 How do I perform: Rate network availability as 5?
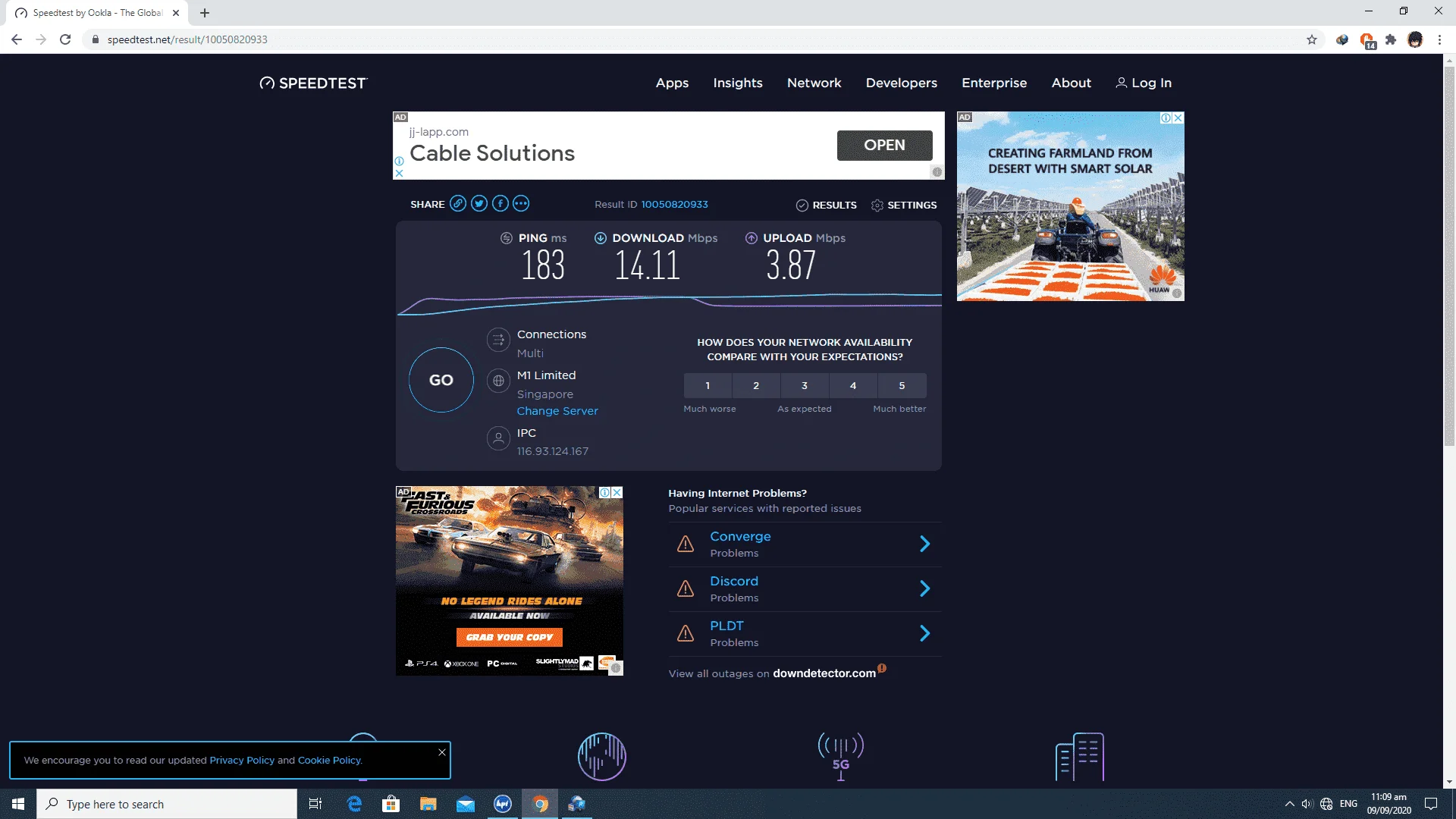pos(902,385)
